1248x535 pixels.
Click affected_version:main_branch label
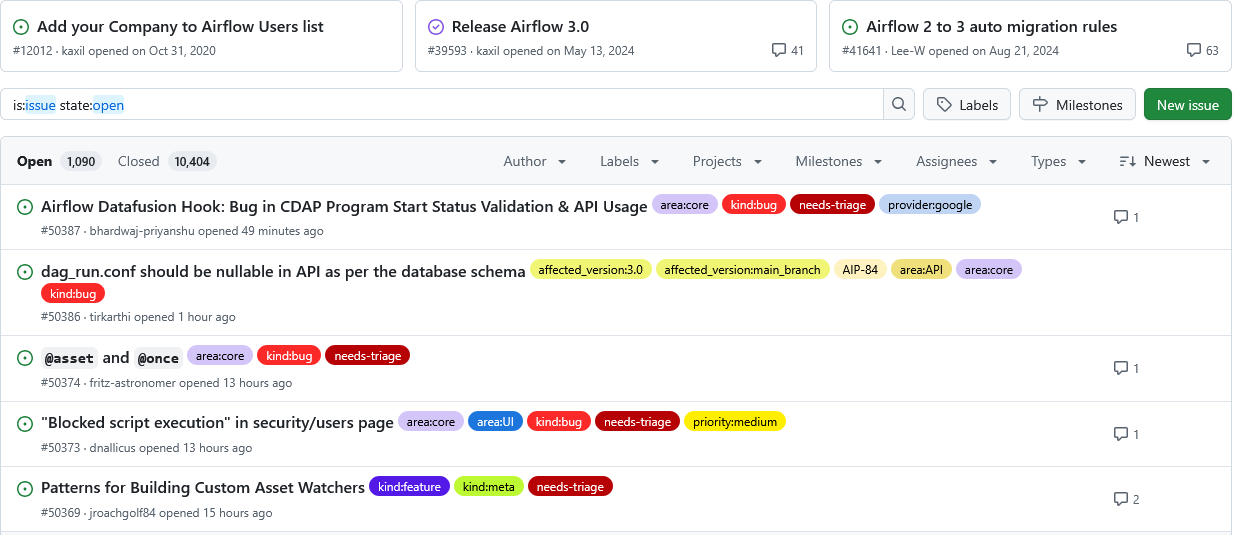tap(743, 269)
